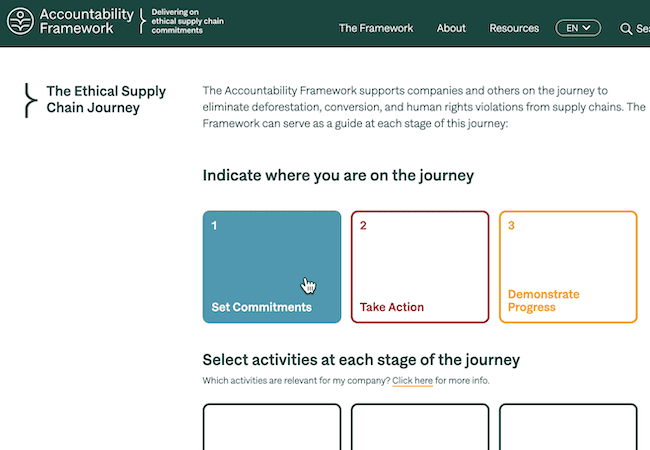Click the Accountability Framework circular logo icon
This screenshot has width=650, height=450.
coord(20,21)
